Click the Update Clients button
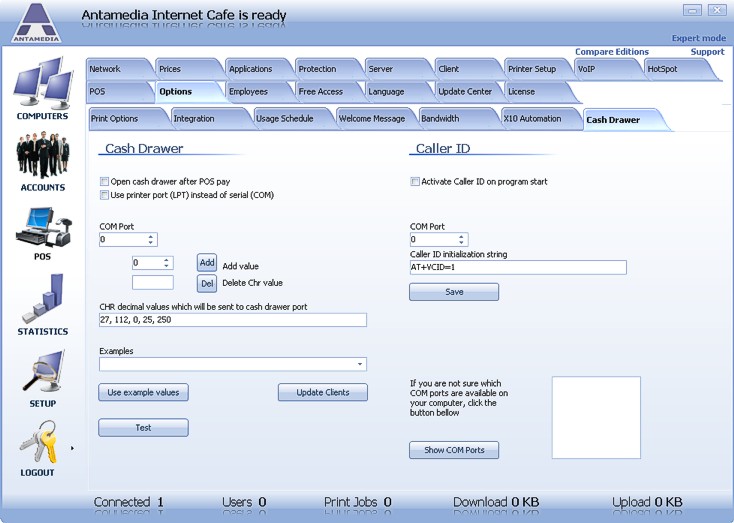The height and width of the screenshot is (523, 734). pos(323,392)
